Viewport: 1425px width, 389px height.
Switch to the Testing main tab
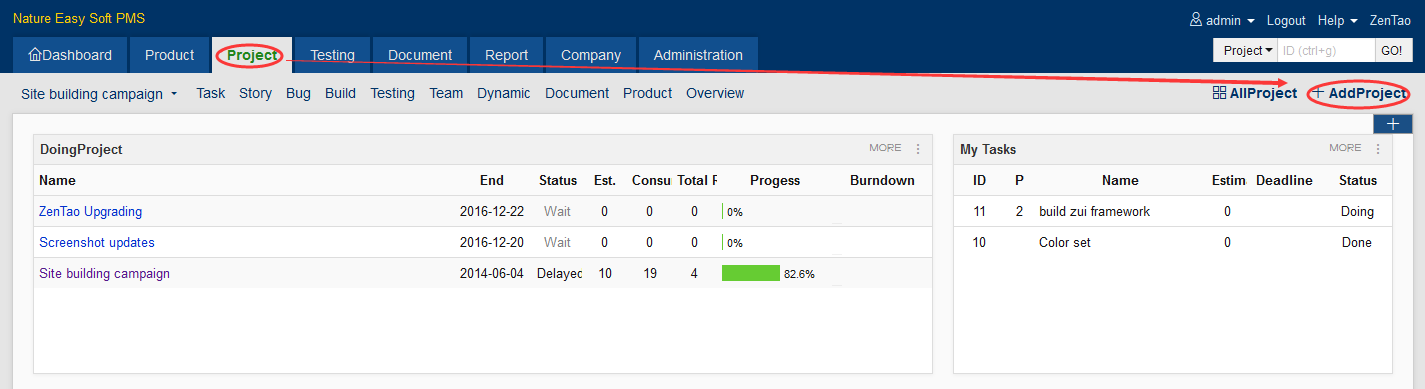[x=332, y=55]
